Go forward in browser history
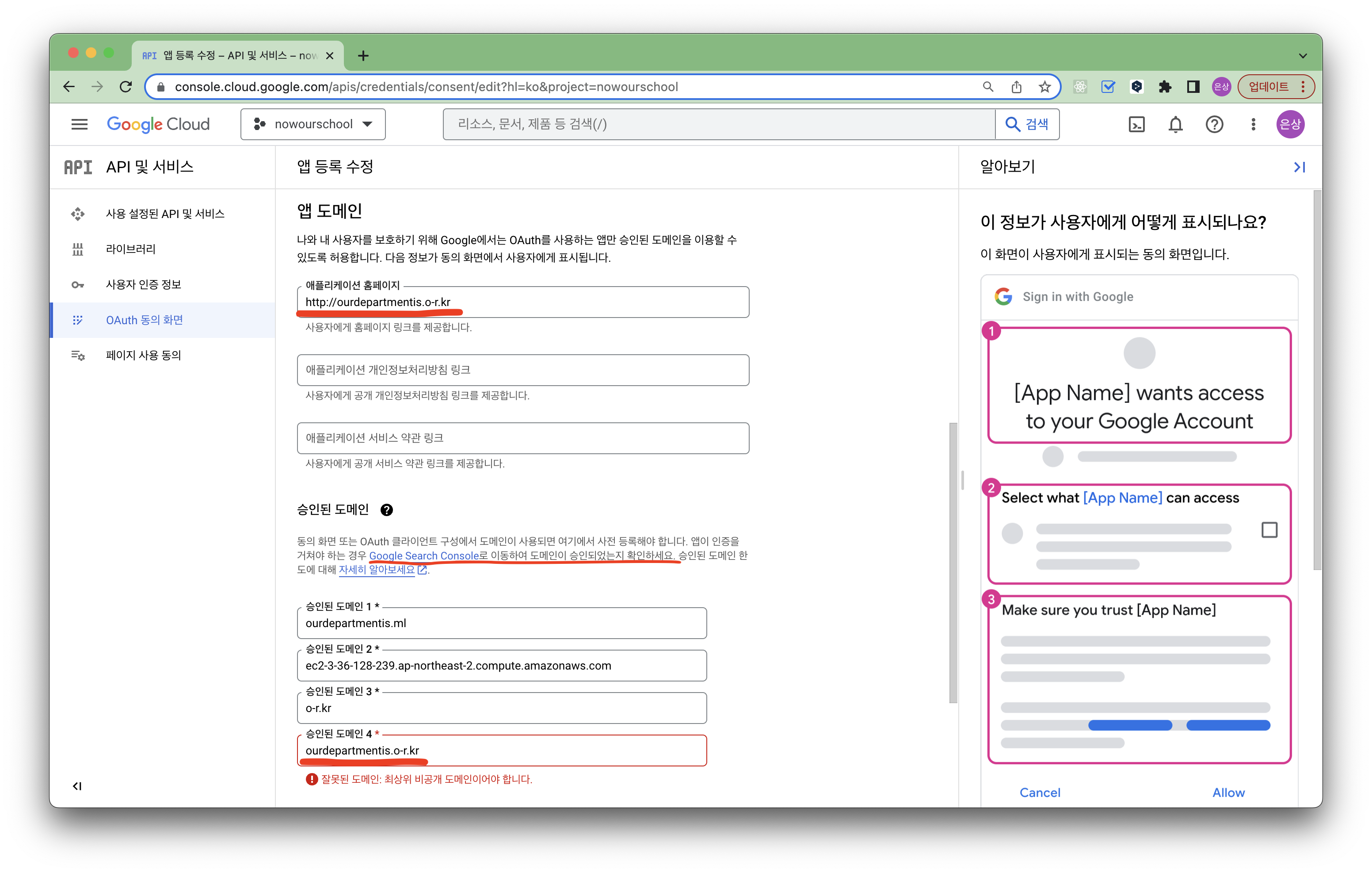 pos(97,87)
